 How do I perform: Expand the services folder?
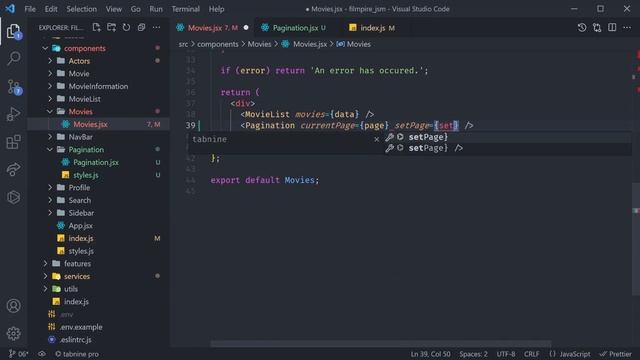point(45,276)
